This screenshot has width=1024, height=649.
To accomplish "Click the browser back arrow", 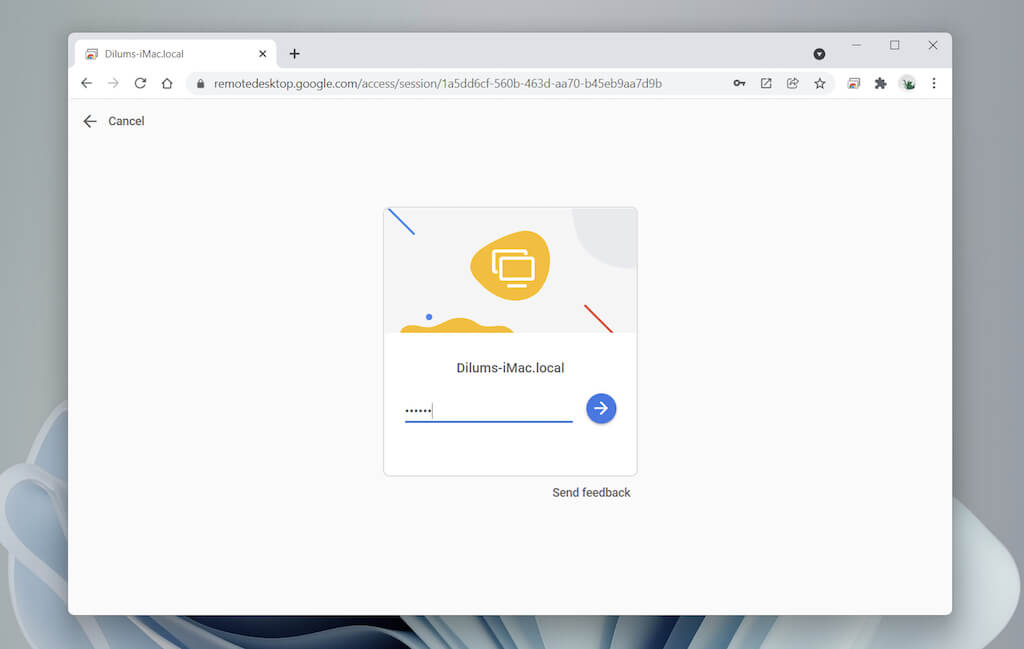I will pos(86,83).
